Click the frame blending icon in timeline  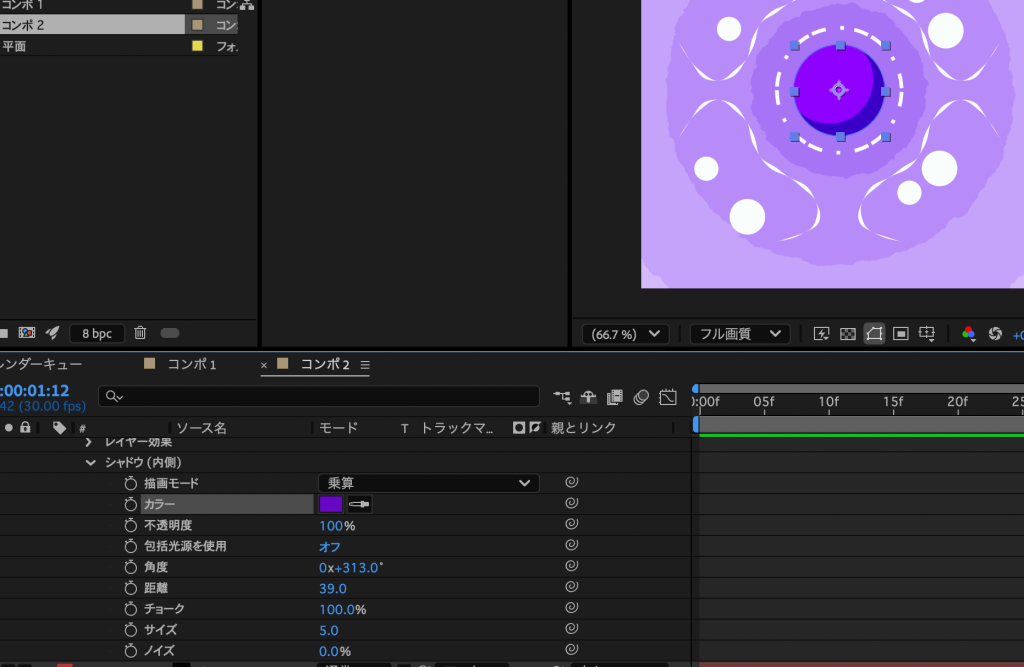pos(615,397)
